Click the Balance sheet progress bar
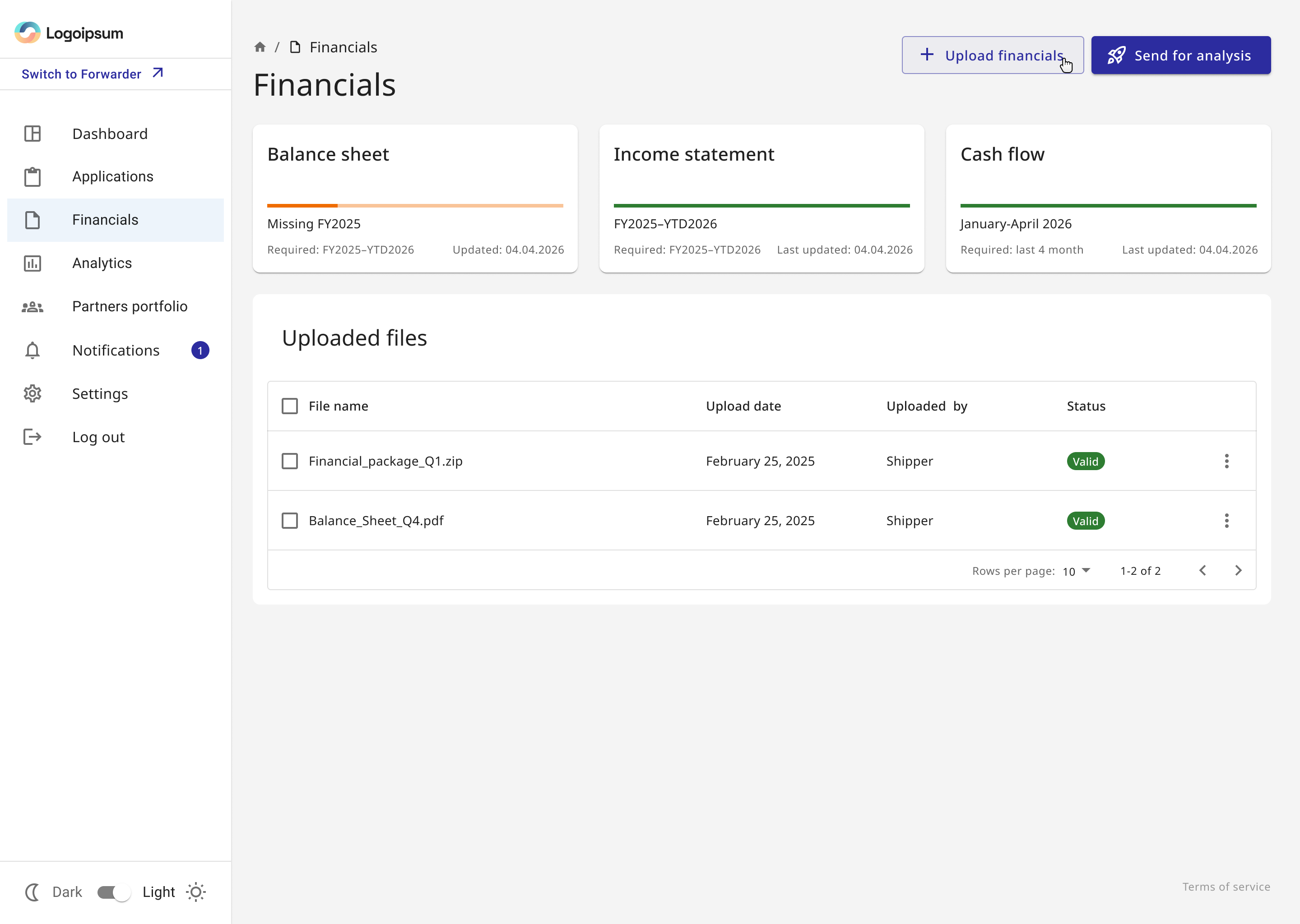Screen dimensions: 1300x924 [415, 205]
